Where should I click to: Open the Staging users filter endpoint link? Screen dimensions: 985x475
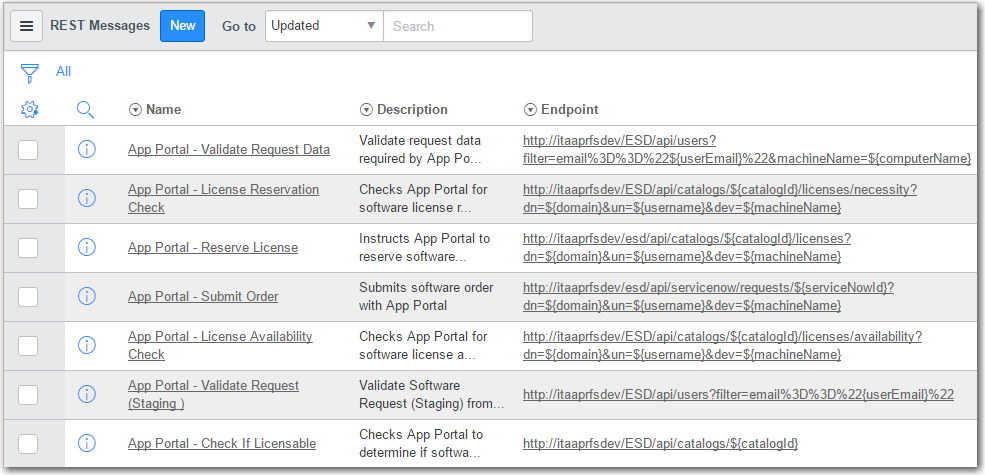[738, 395]
